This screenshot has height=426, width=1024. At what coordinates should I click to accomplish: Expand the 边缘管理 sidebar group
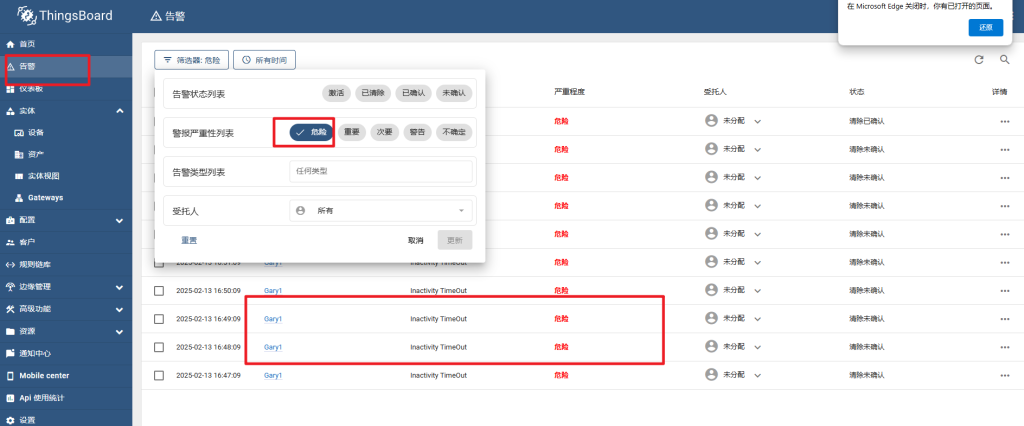tap(120, 287)
